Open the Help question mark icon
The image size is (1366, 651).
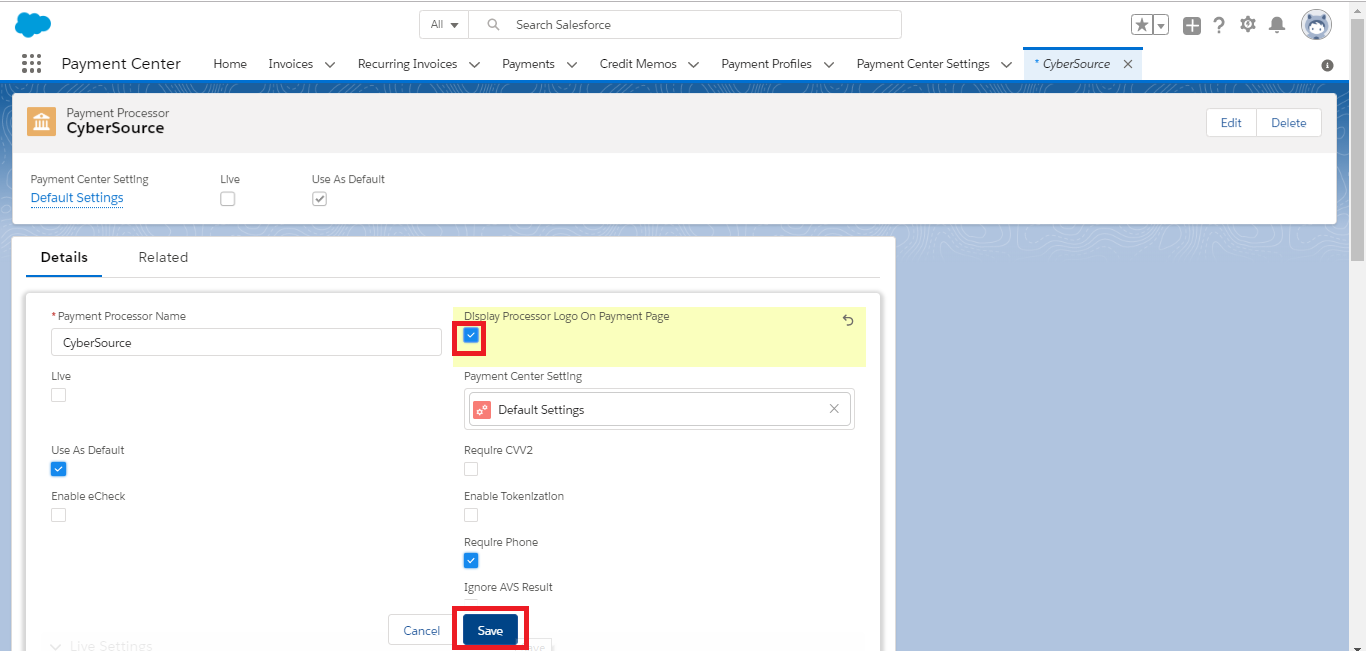(x=1219, y=26)
